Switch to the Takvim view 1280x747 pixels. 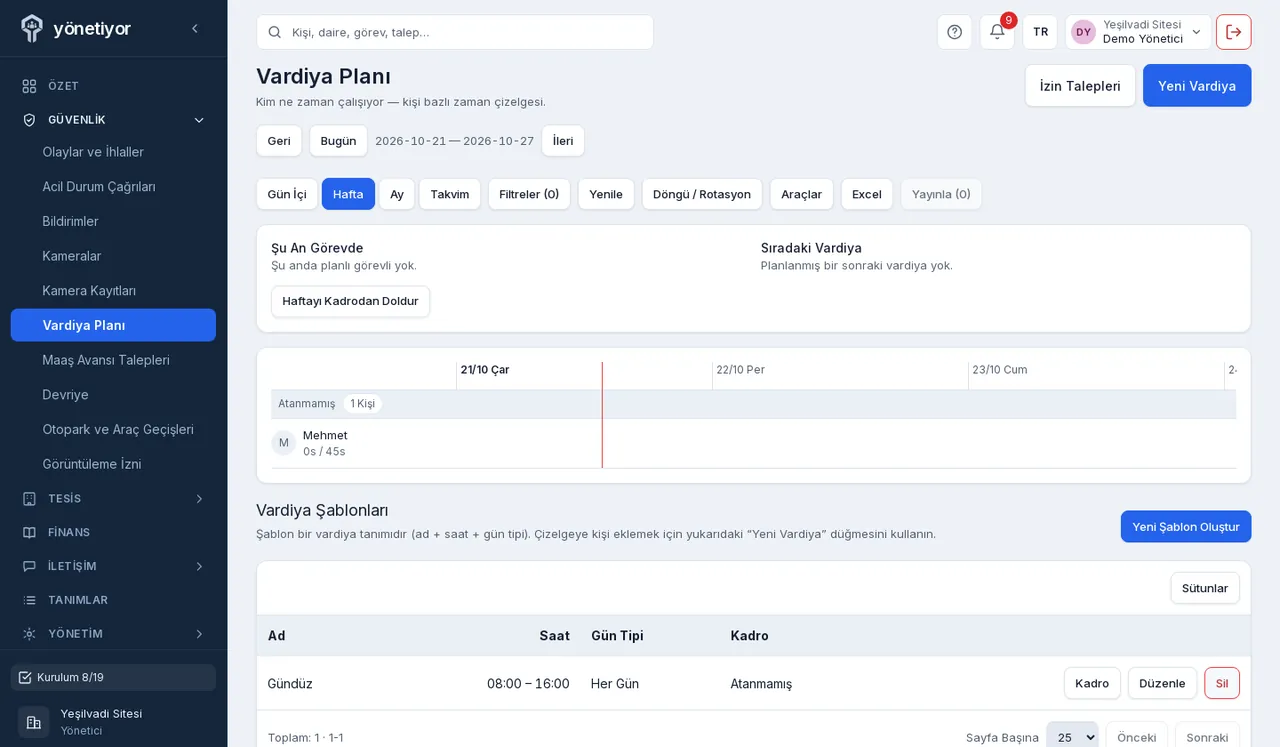point(450,194)
